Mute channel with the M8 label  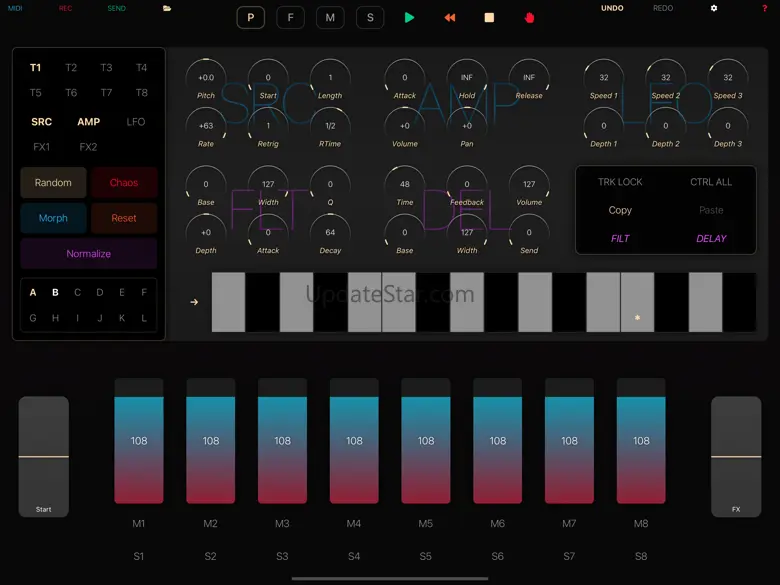pos(641,523)
